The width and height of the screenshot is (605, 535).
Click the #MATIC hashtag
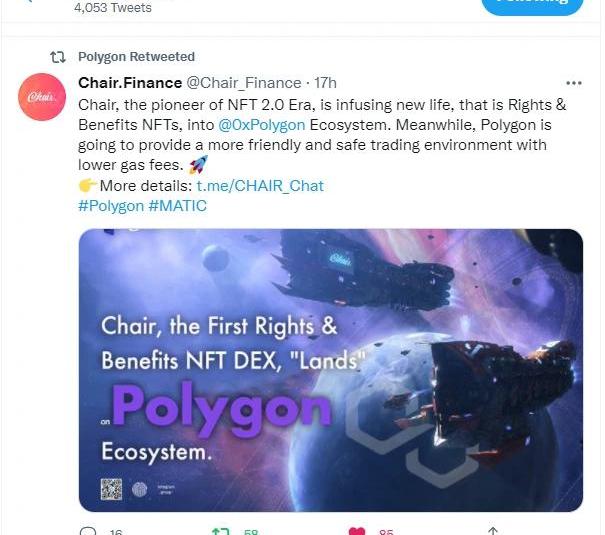pyautogui.click(x=178, y=206)
